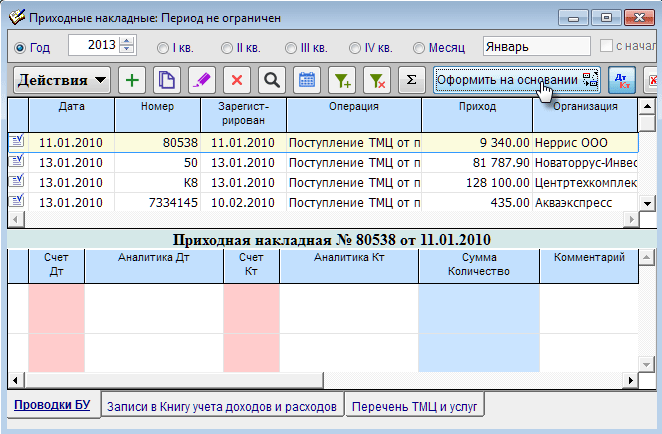Click the amount cell 435.00
662x434 pixels.
(x=477, y=203)
